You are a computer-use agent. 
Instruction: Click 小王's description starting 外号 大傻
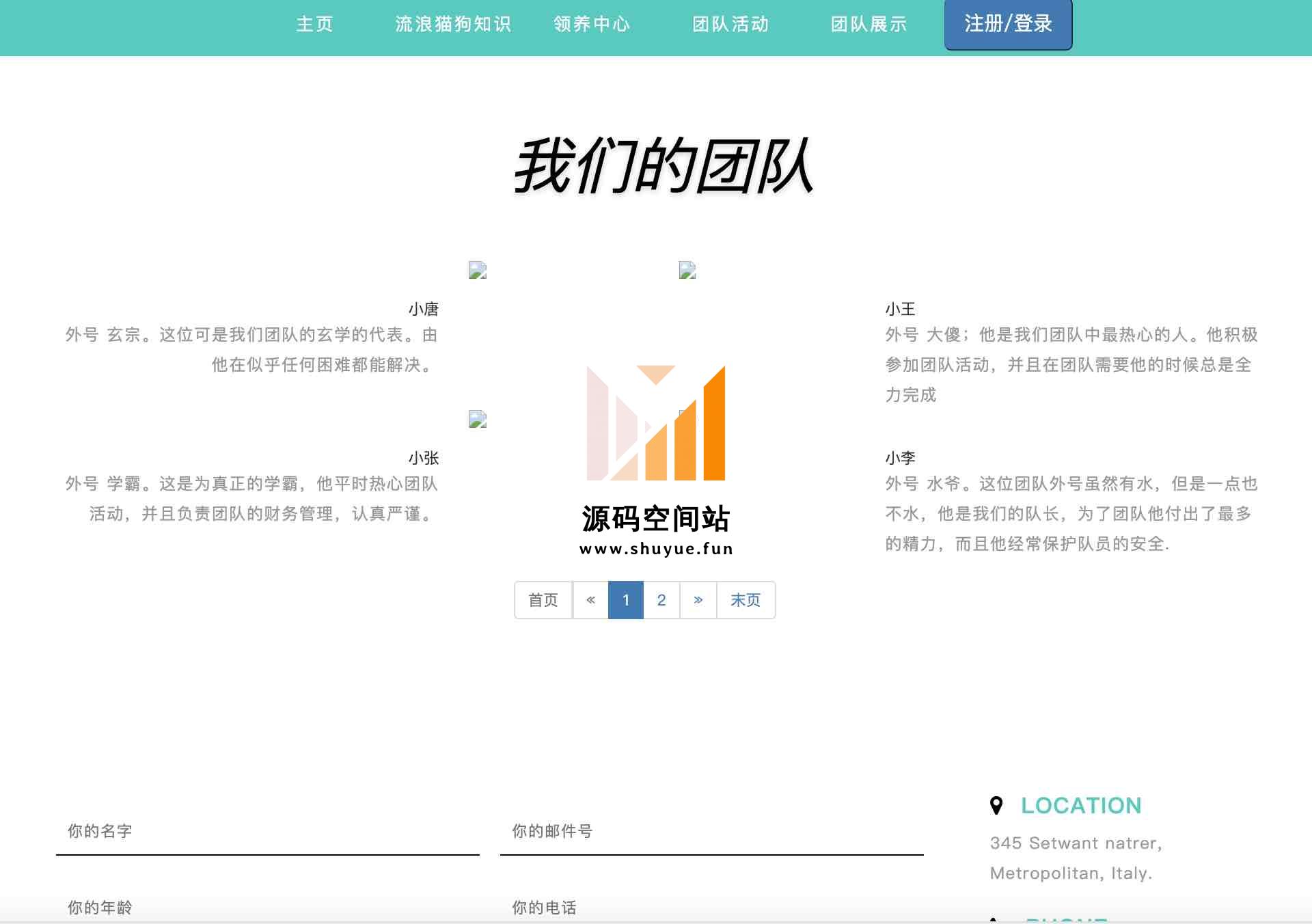(1071, 365)
